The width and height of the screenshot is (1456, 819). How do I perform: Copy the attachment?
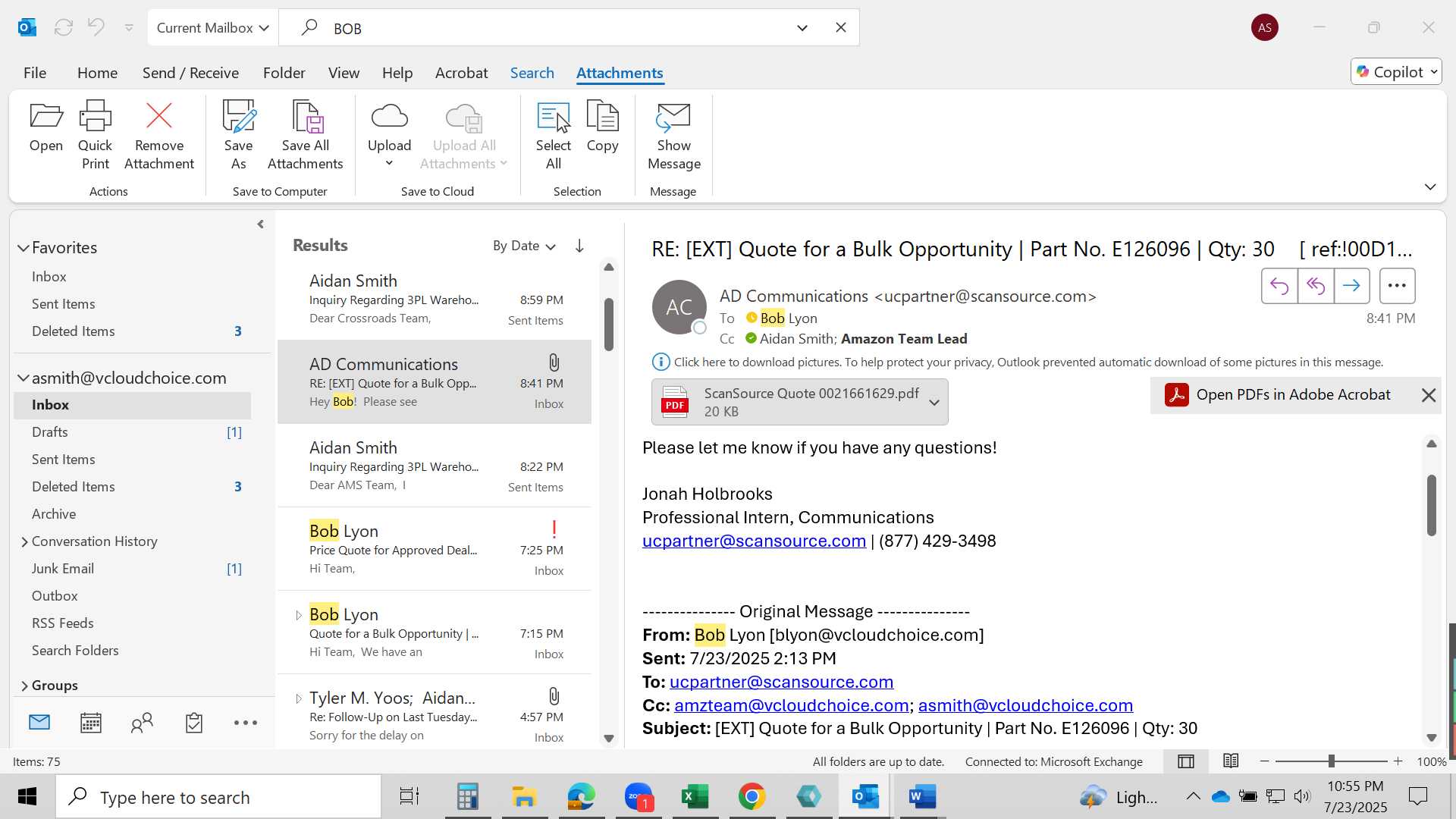603,127
